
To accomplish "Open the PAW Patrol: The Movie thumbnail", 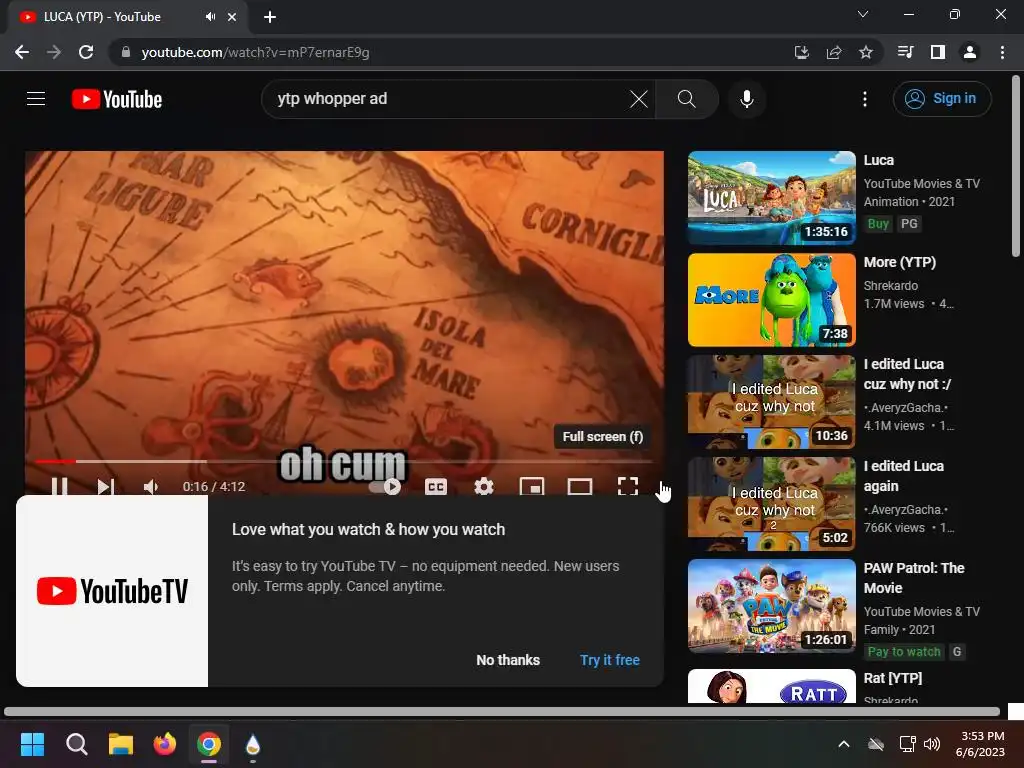I will [772, 606].
